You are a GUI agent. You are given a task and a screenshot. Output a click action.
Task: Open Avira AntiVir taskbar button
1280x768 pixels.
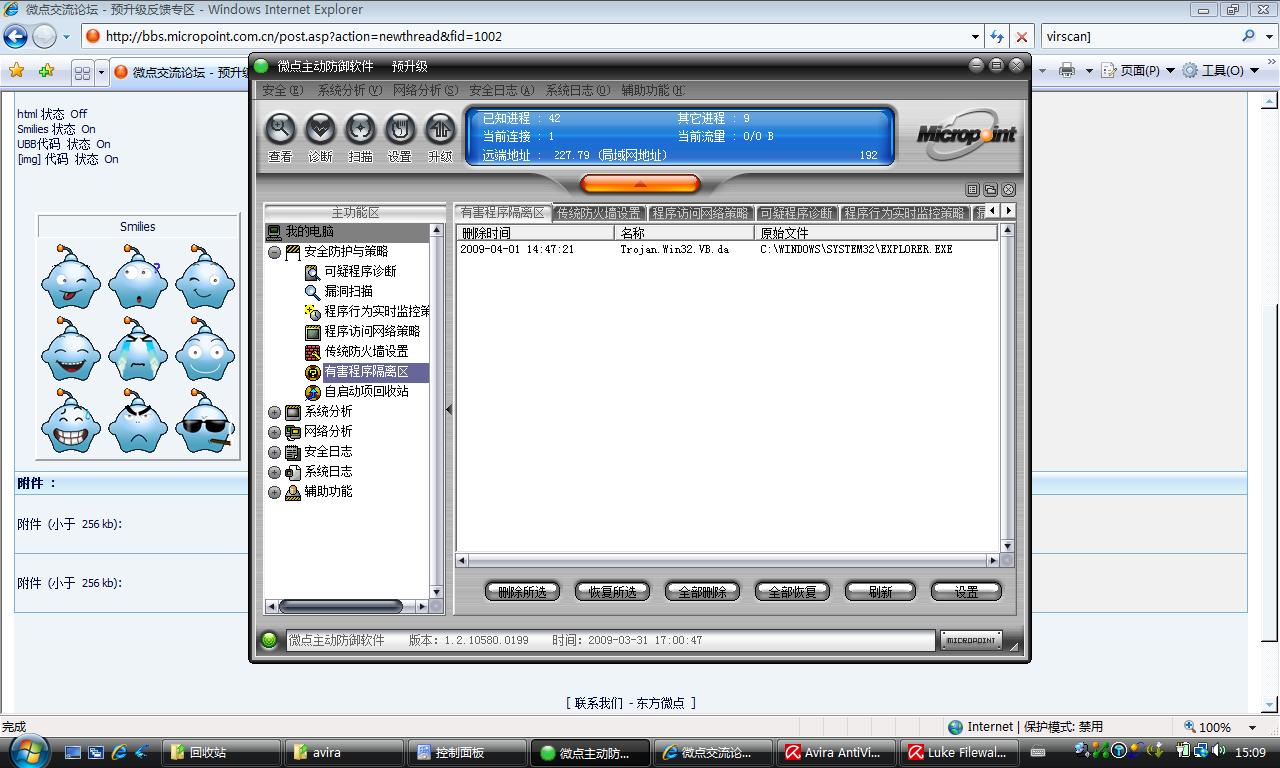835,752
